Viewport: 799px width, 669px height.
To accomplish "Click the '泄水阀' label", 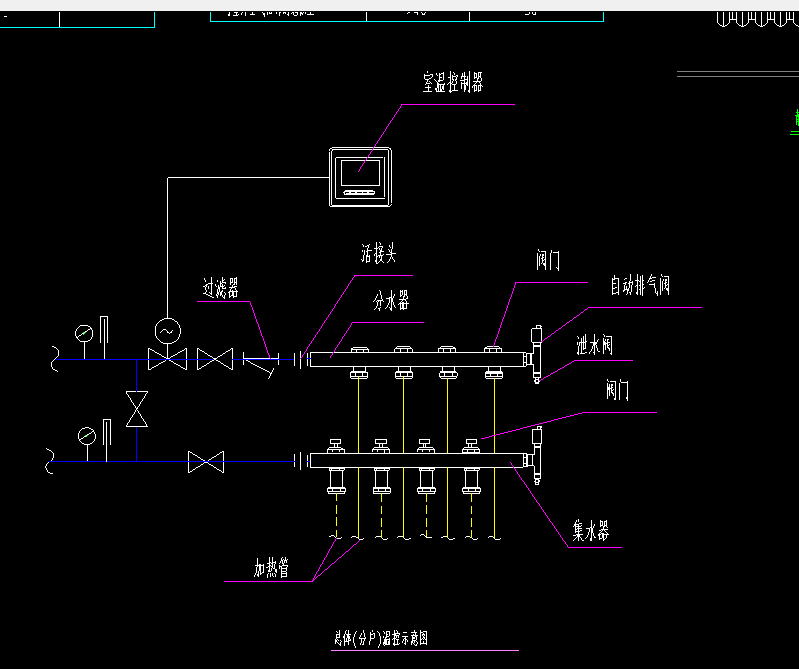I will click(x=594, y=345).
